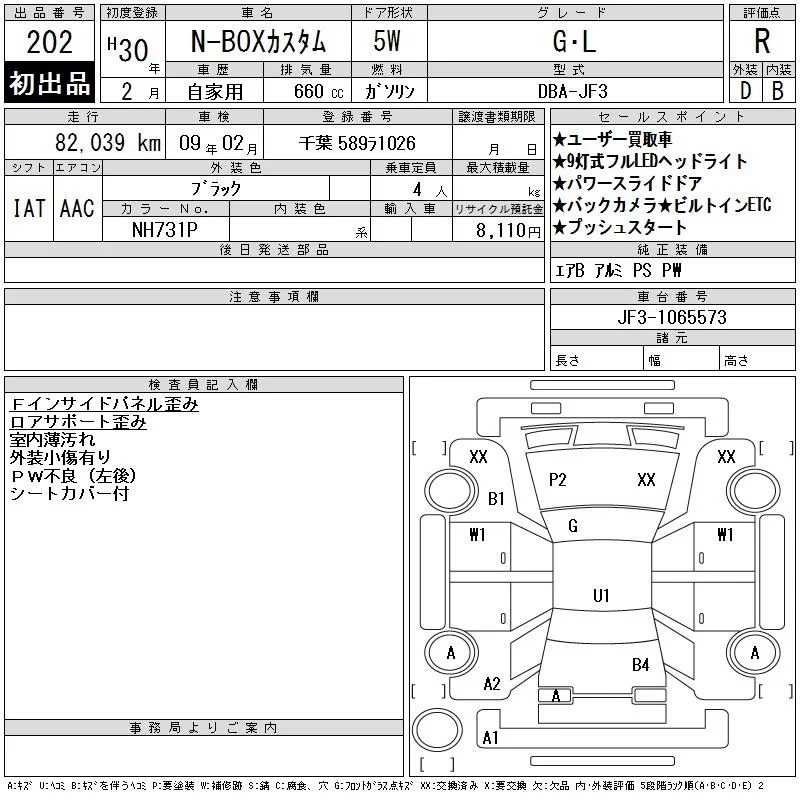Click the B4 mark on the diagram
800x800 pixels.
pos(641,665)
